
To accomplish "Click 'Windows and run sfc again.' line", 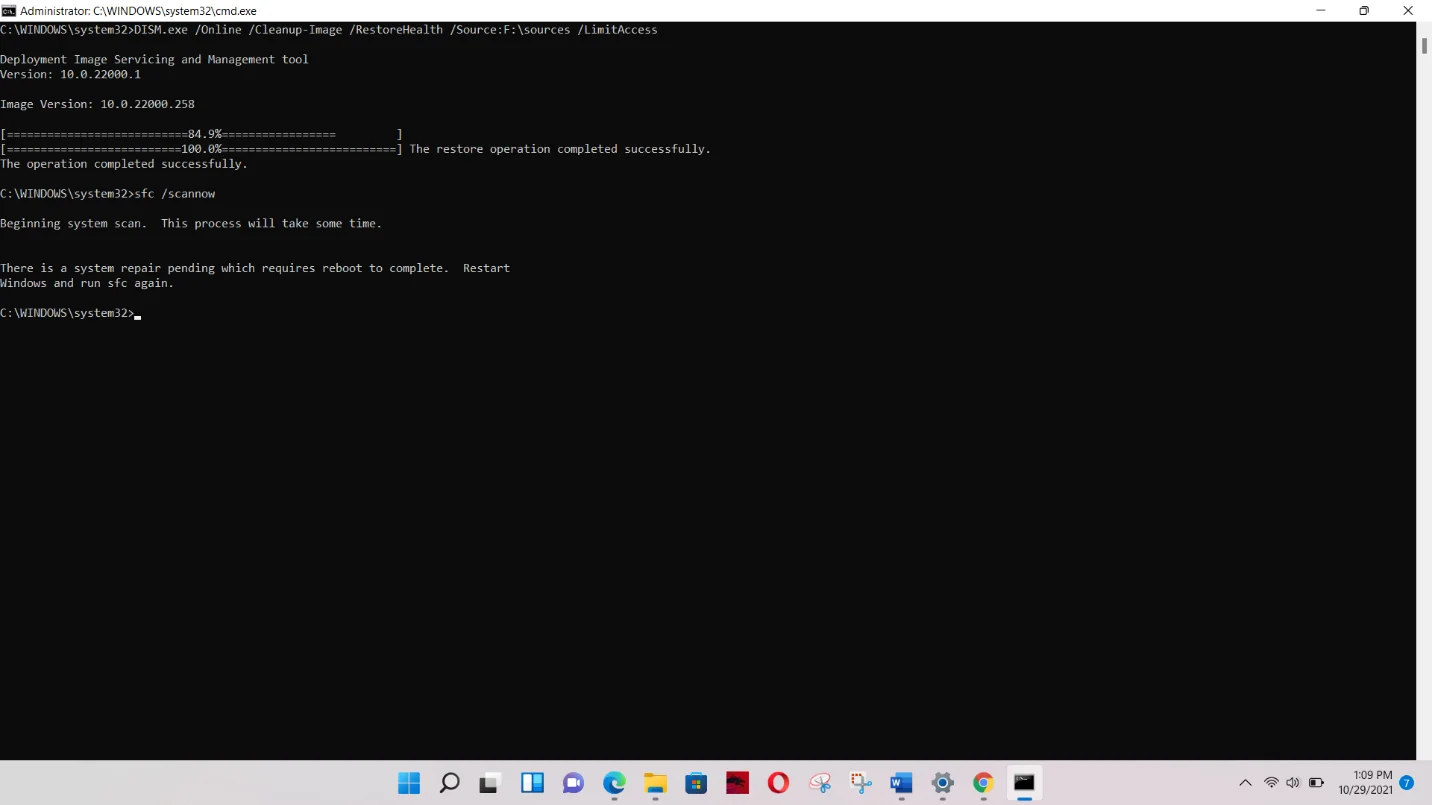I will pyautogui.click(x=87, y=283).
